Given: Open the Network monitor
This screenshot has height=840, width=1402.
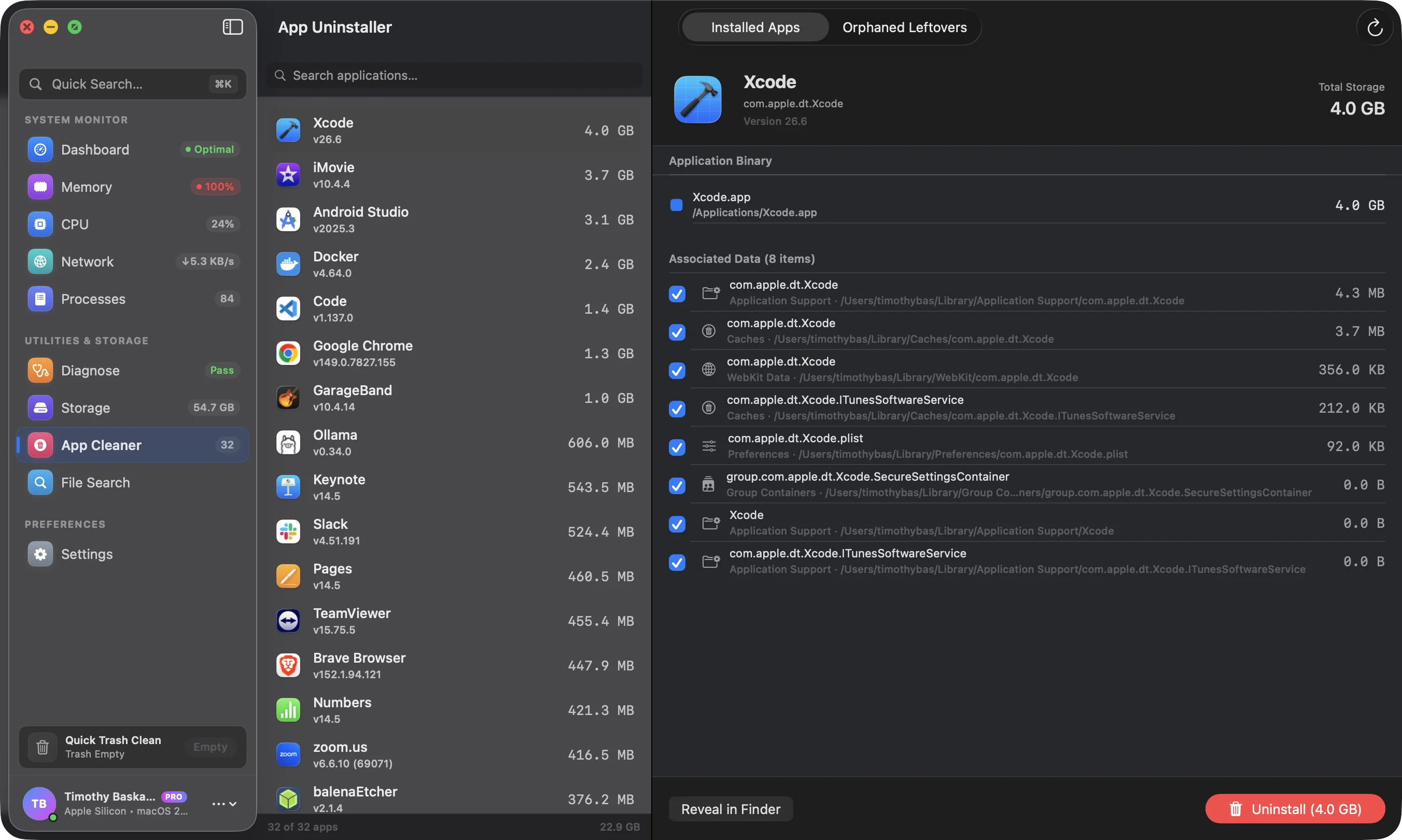Looking at the screenshot, I should coord(132,261).
